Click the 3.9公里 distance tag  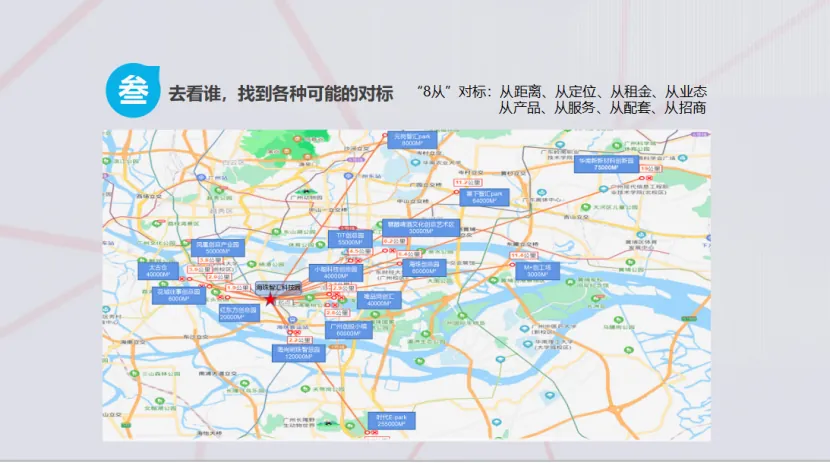tap(199, 269)
